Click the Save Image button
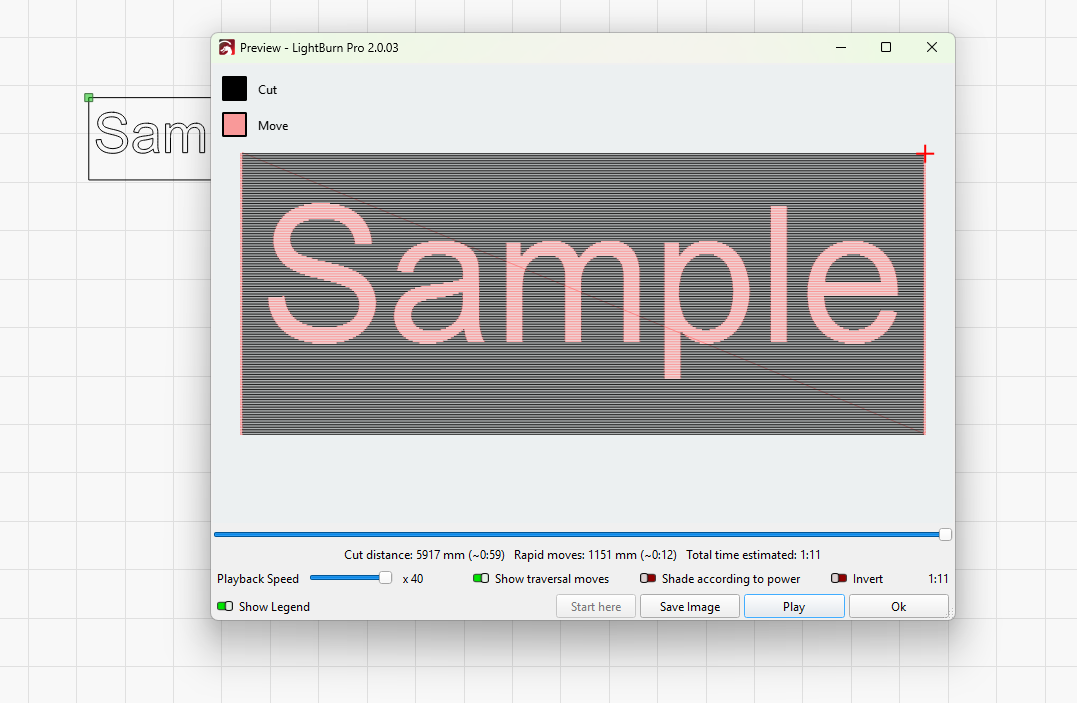This screenshot has width=1077, height=703. point(690,607)
